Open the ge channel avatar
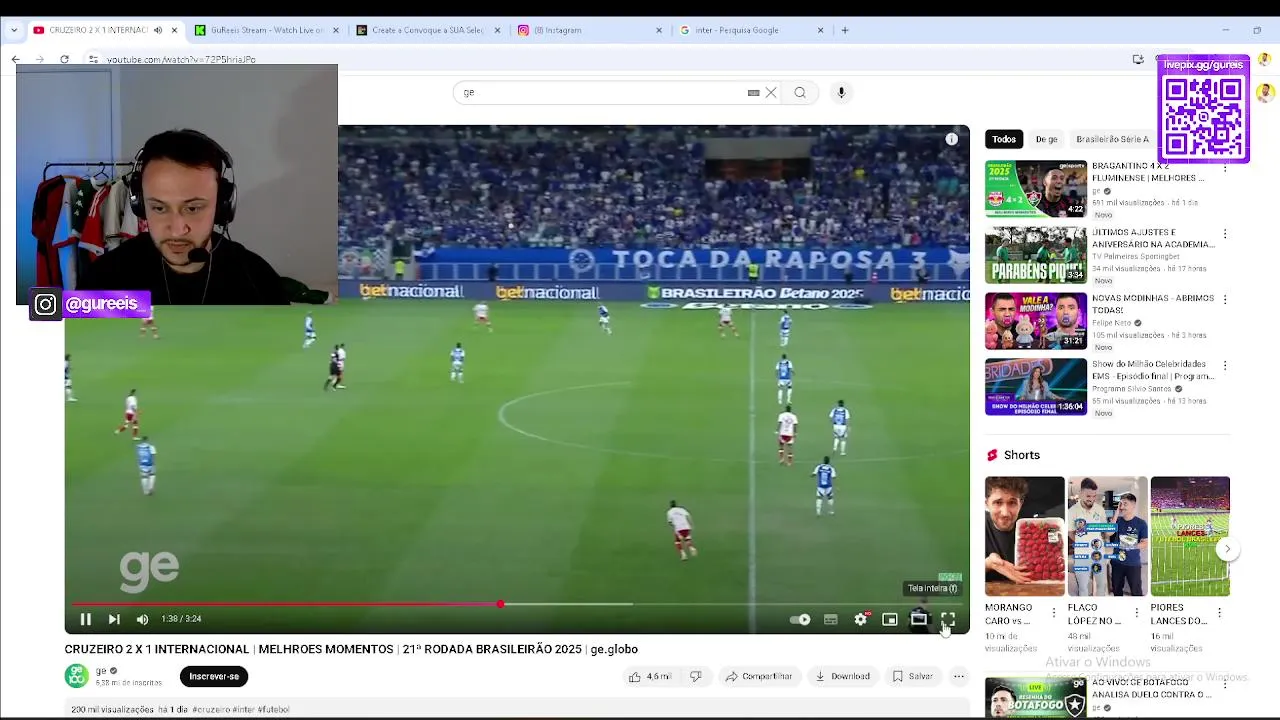Viewport: 1280px width, 720px height. (x=77, y=676)
